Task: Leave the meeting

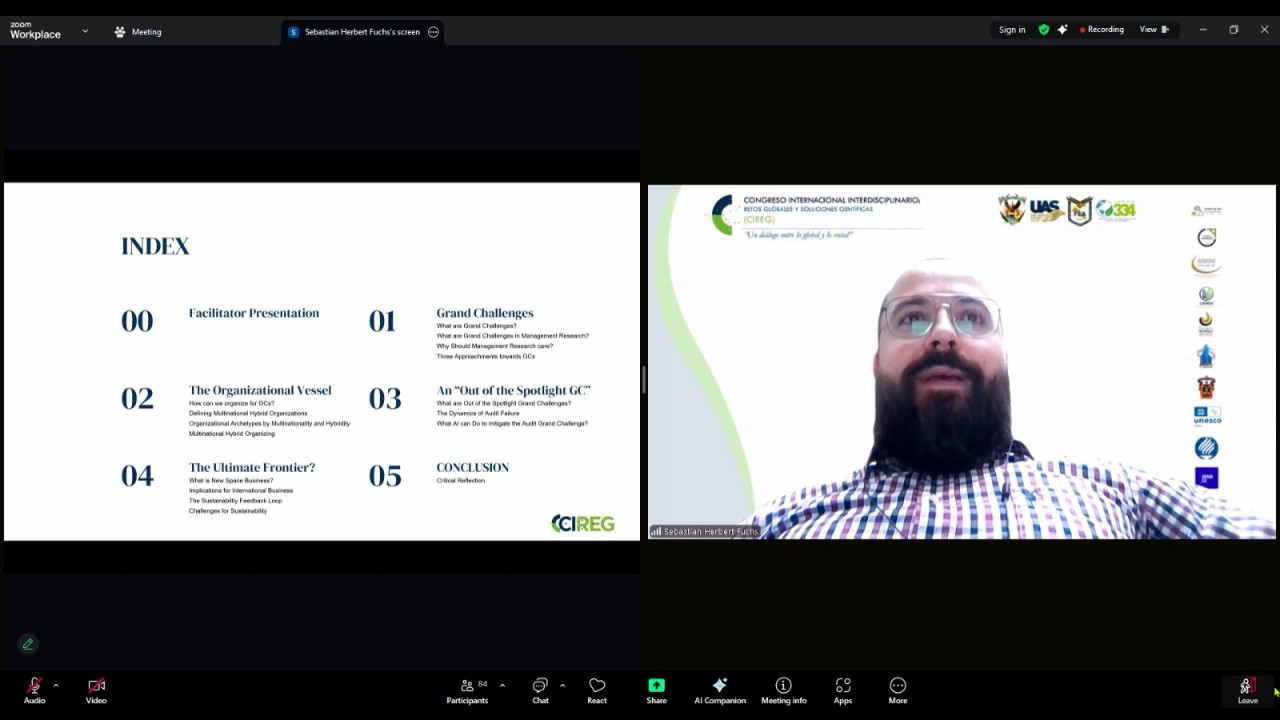Action: (1247, 690)
